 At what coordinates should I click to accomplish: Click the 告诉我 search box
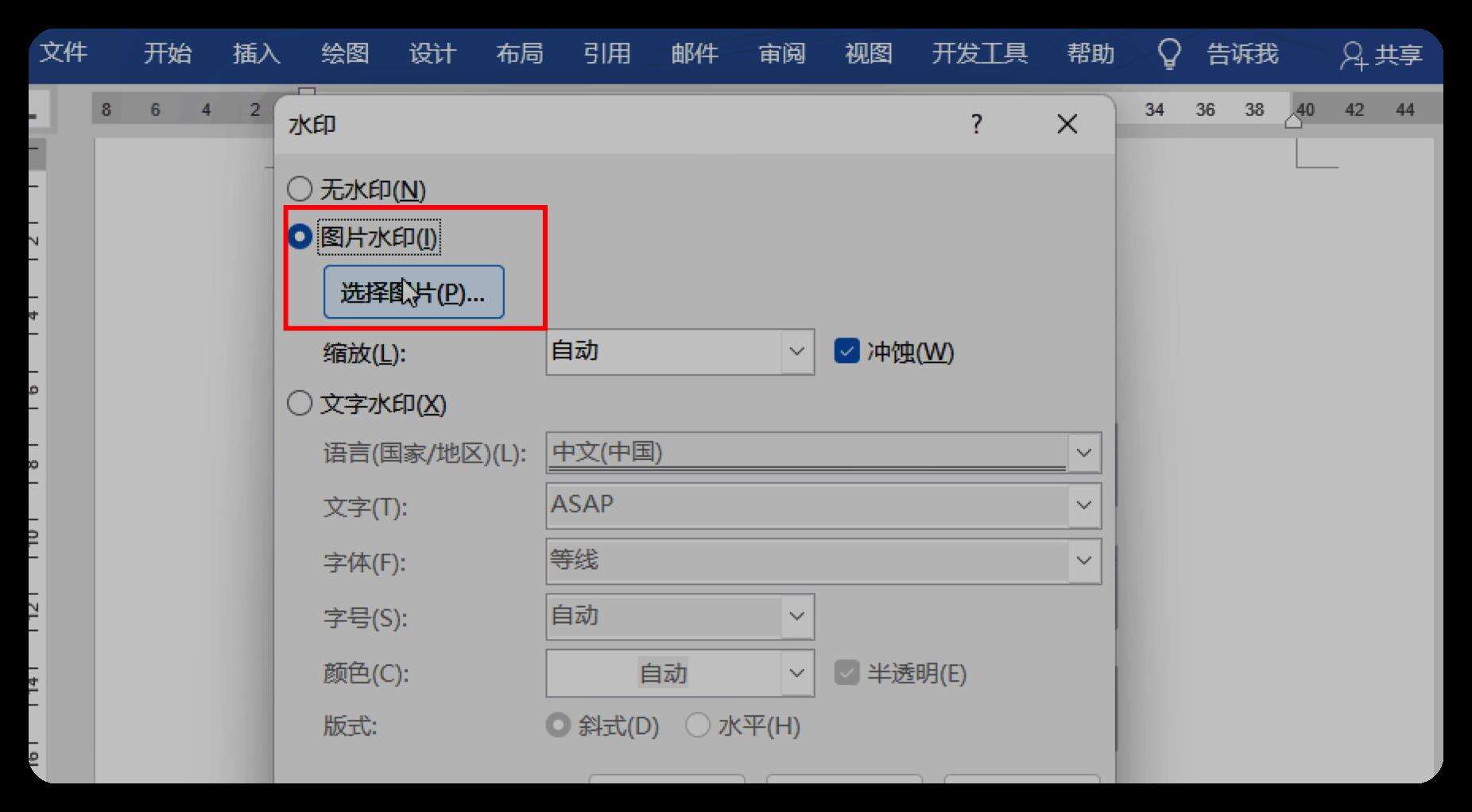pyautogui.click(x=1243, y=53)
